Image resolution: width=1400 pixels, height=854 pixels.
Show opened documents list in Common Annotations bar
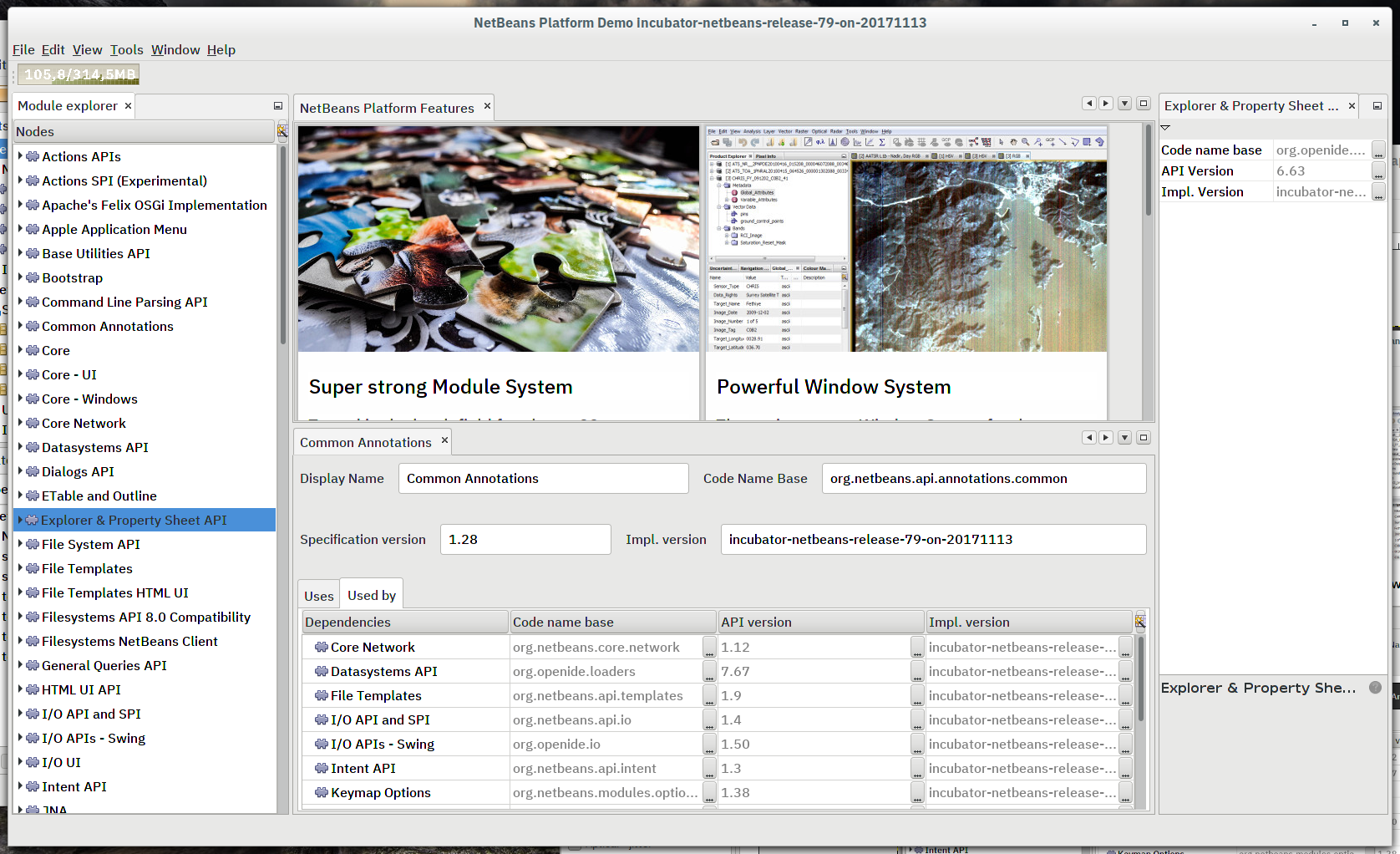pyautogui.click(x=1125, y=437)
